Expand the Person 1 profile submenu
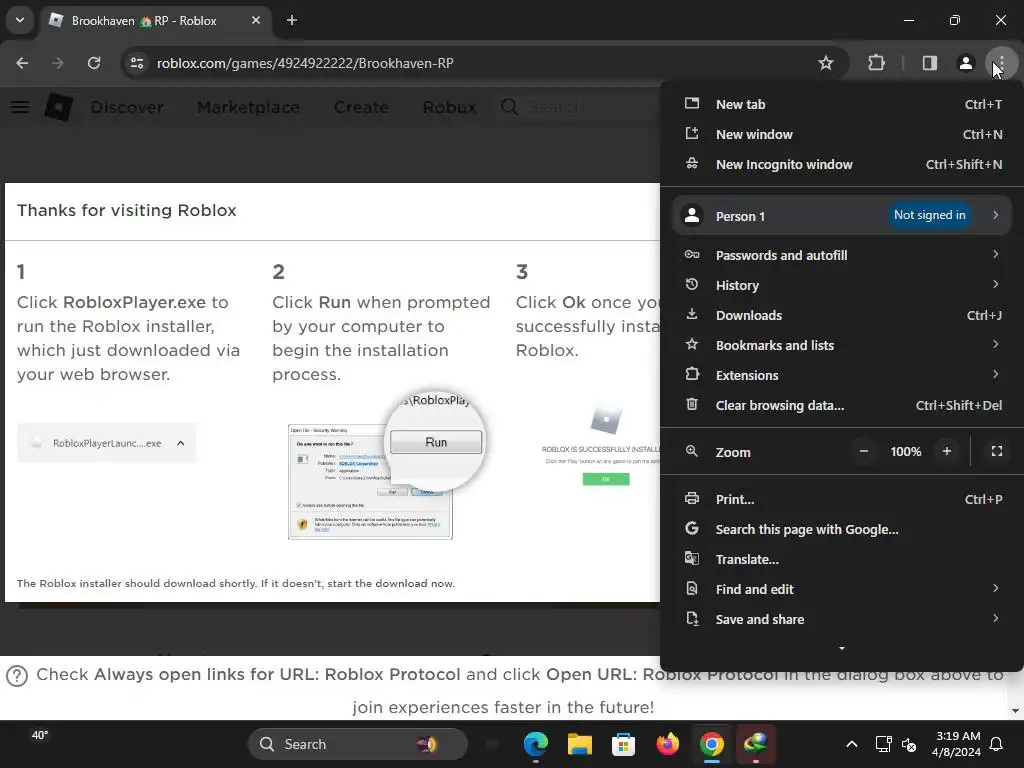The height and width of the screenshot is (768, 1024). click(x=842, y=216)
